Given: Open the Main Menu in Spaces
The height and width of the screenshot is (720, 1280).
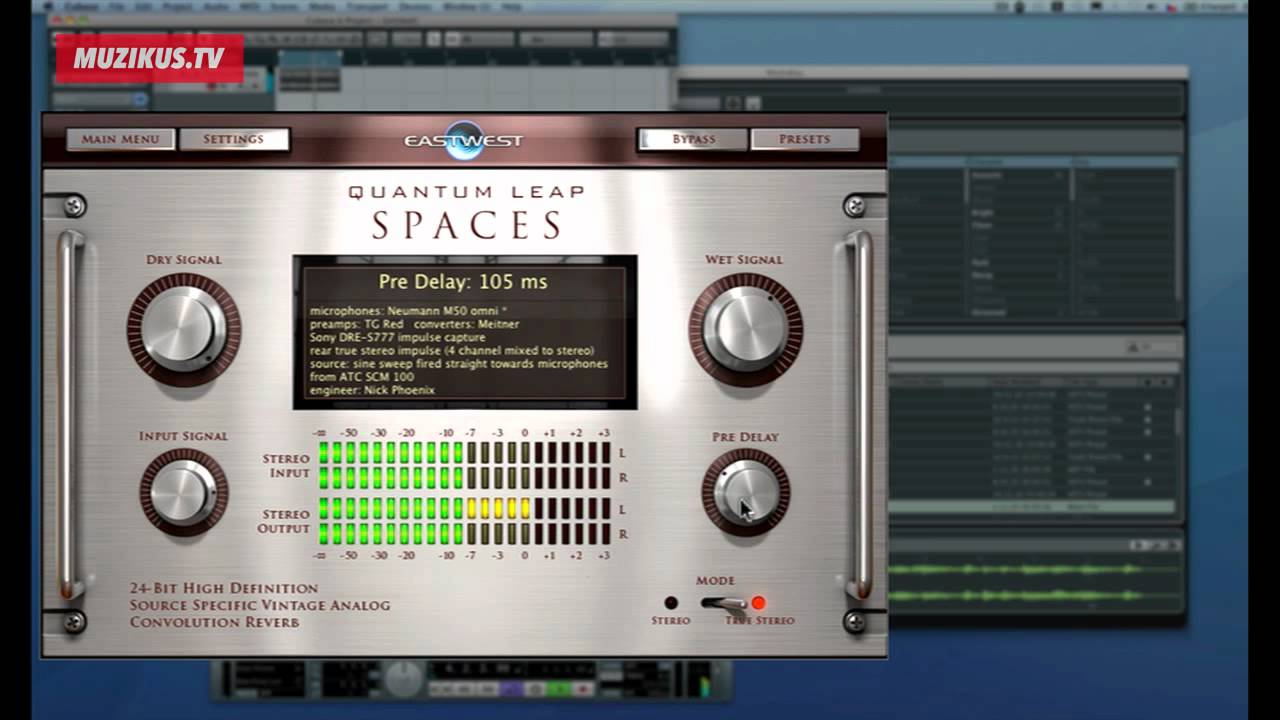Looking at the screenshot, I should (121, 139).
